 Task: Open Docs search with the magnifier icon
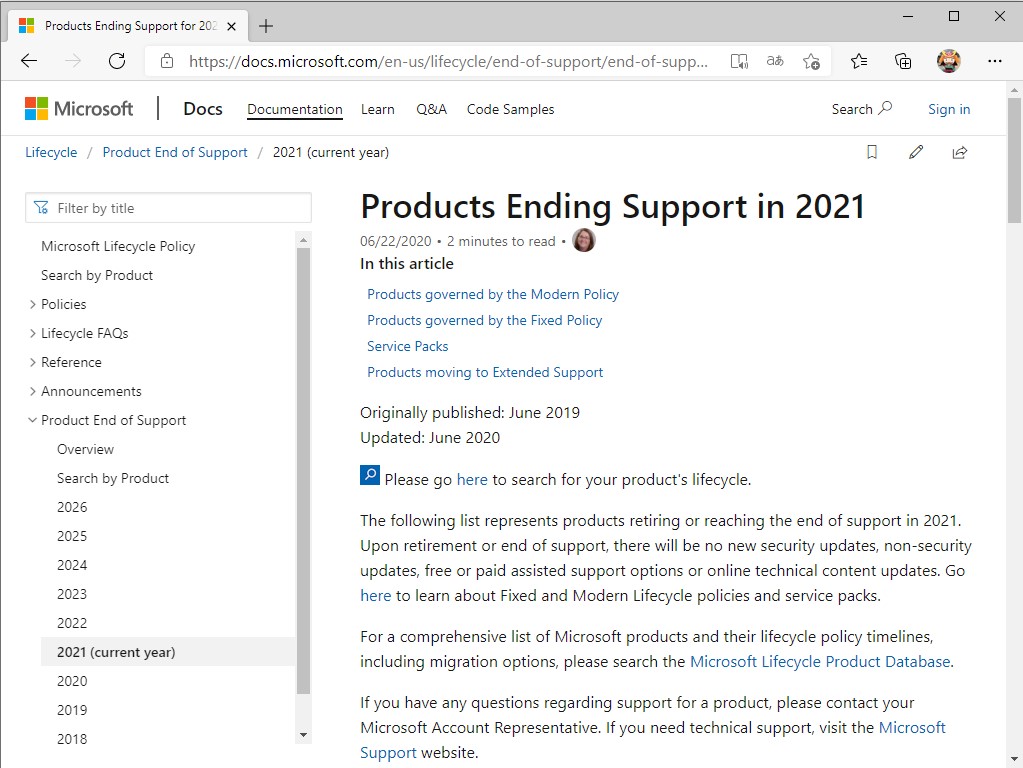pos(887,109)
